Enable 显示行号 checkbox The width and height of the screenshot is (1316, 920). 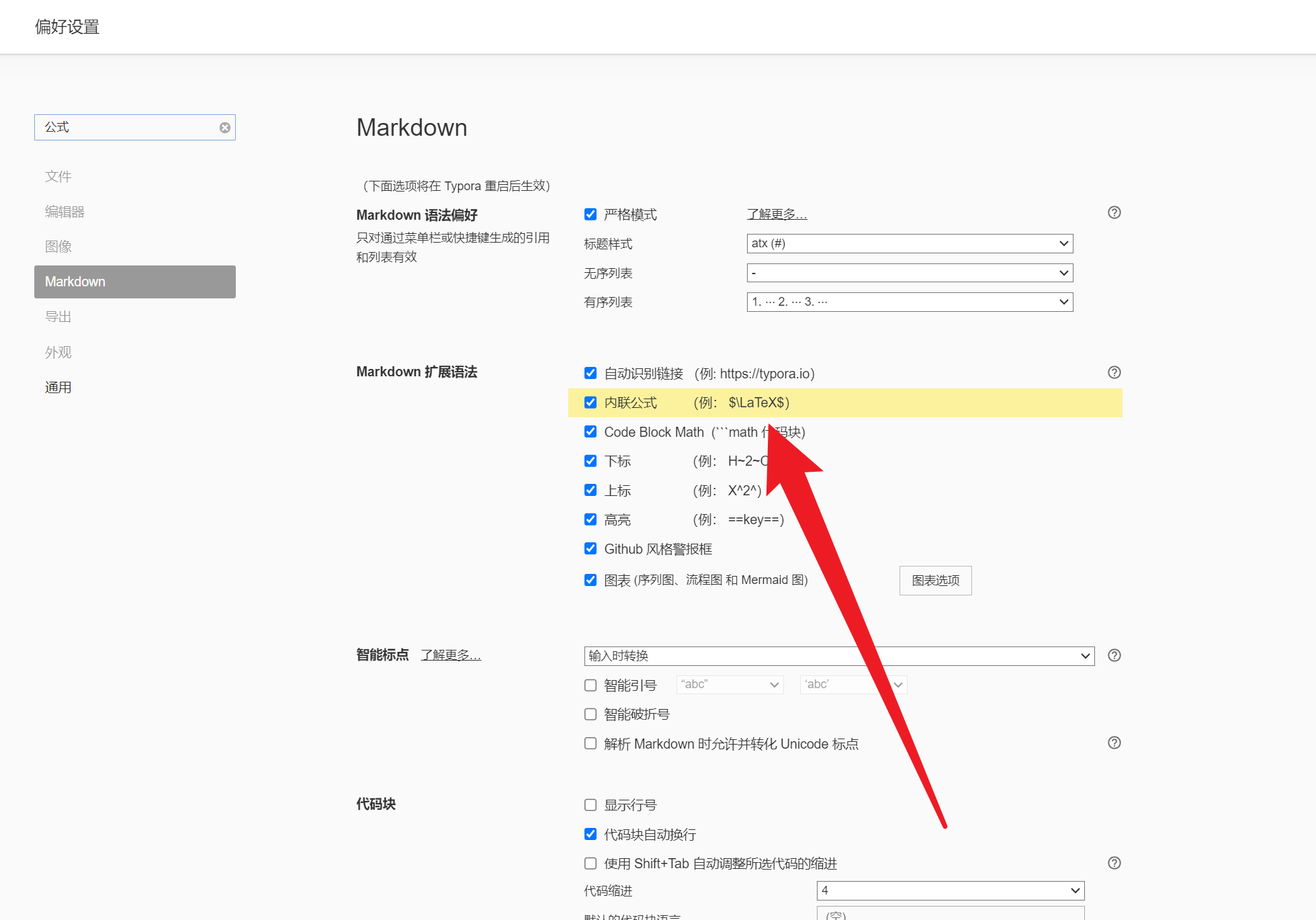pos(590,805)
